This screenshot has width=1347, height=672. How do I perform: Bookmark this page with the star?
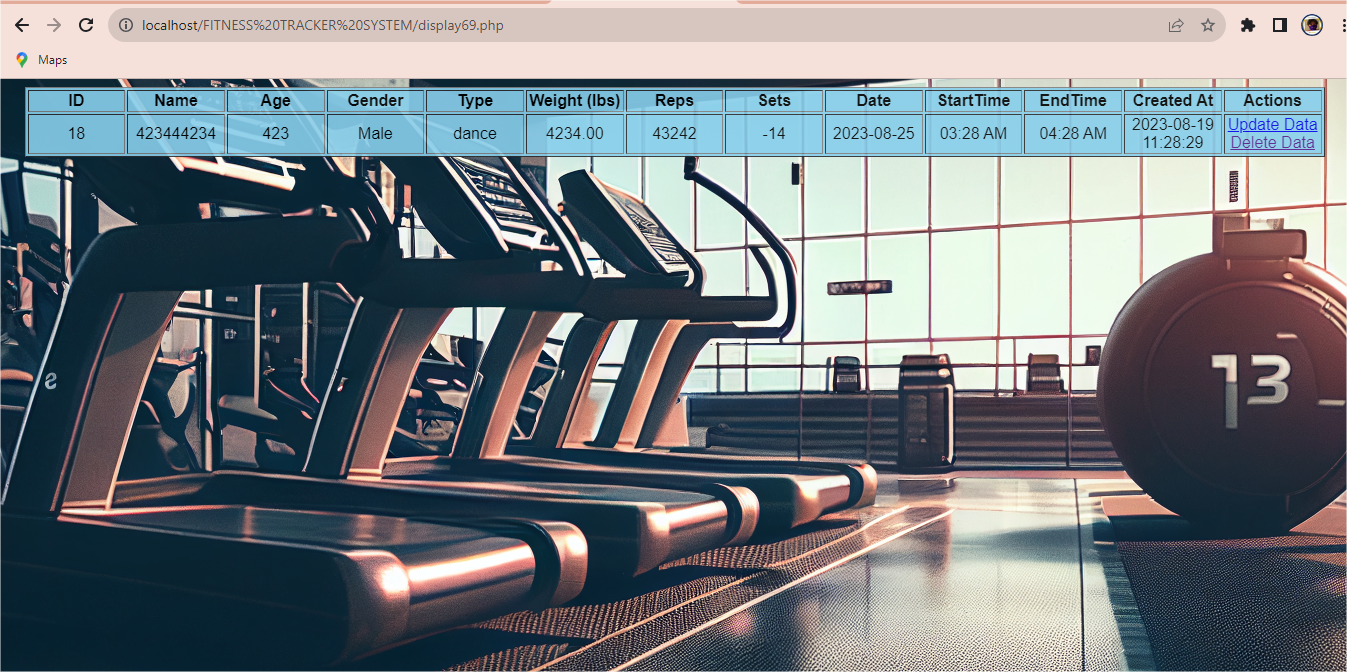pos(1208,25)
